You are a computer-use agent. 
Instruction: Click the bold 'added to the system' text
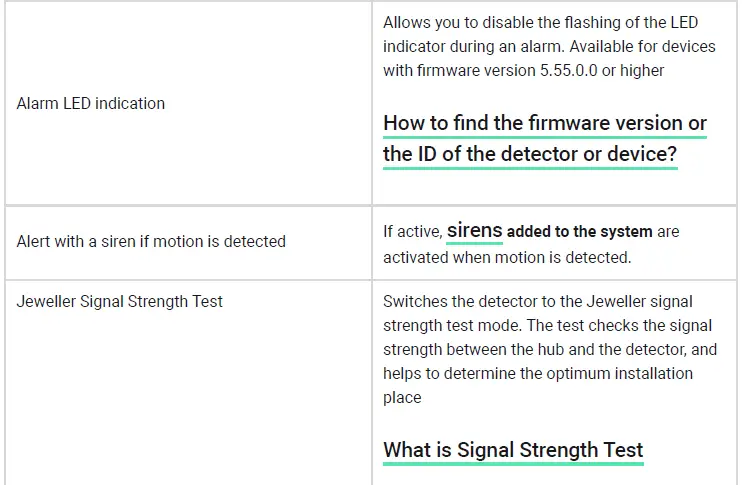[x=580, y=232]
